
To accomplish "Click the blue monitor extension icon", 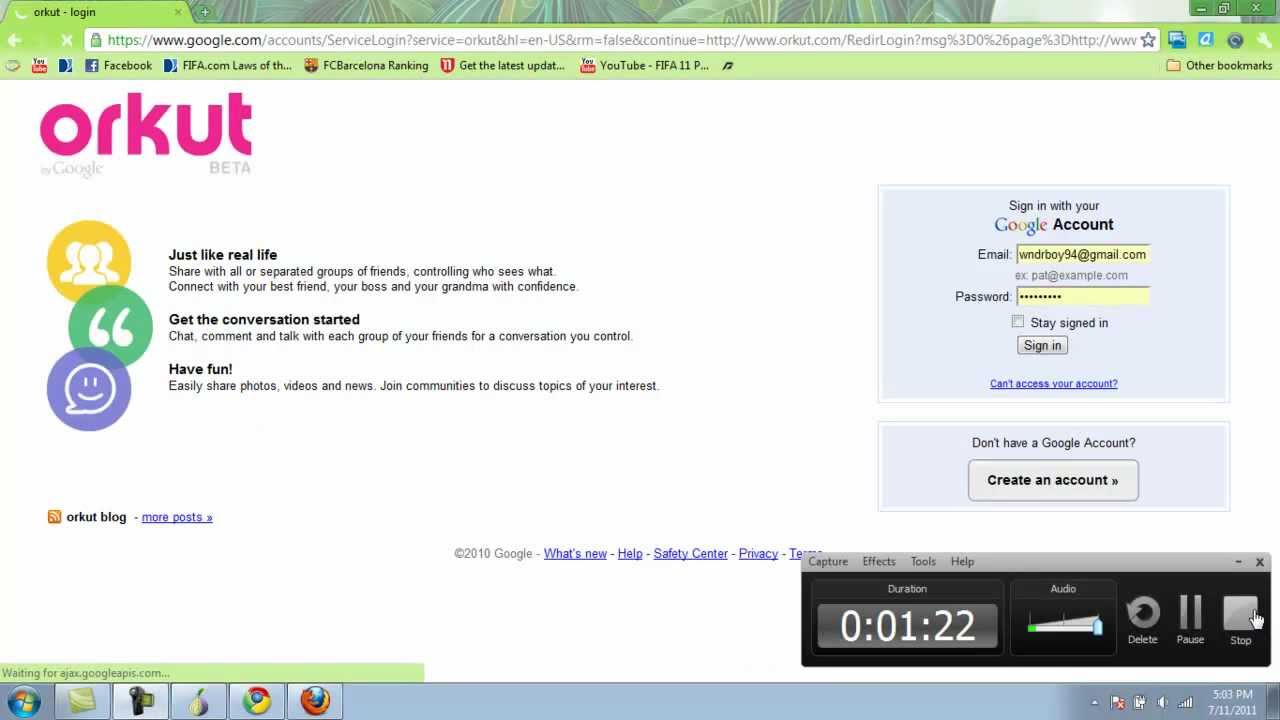I will tap(1177, 40).
